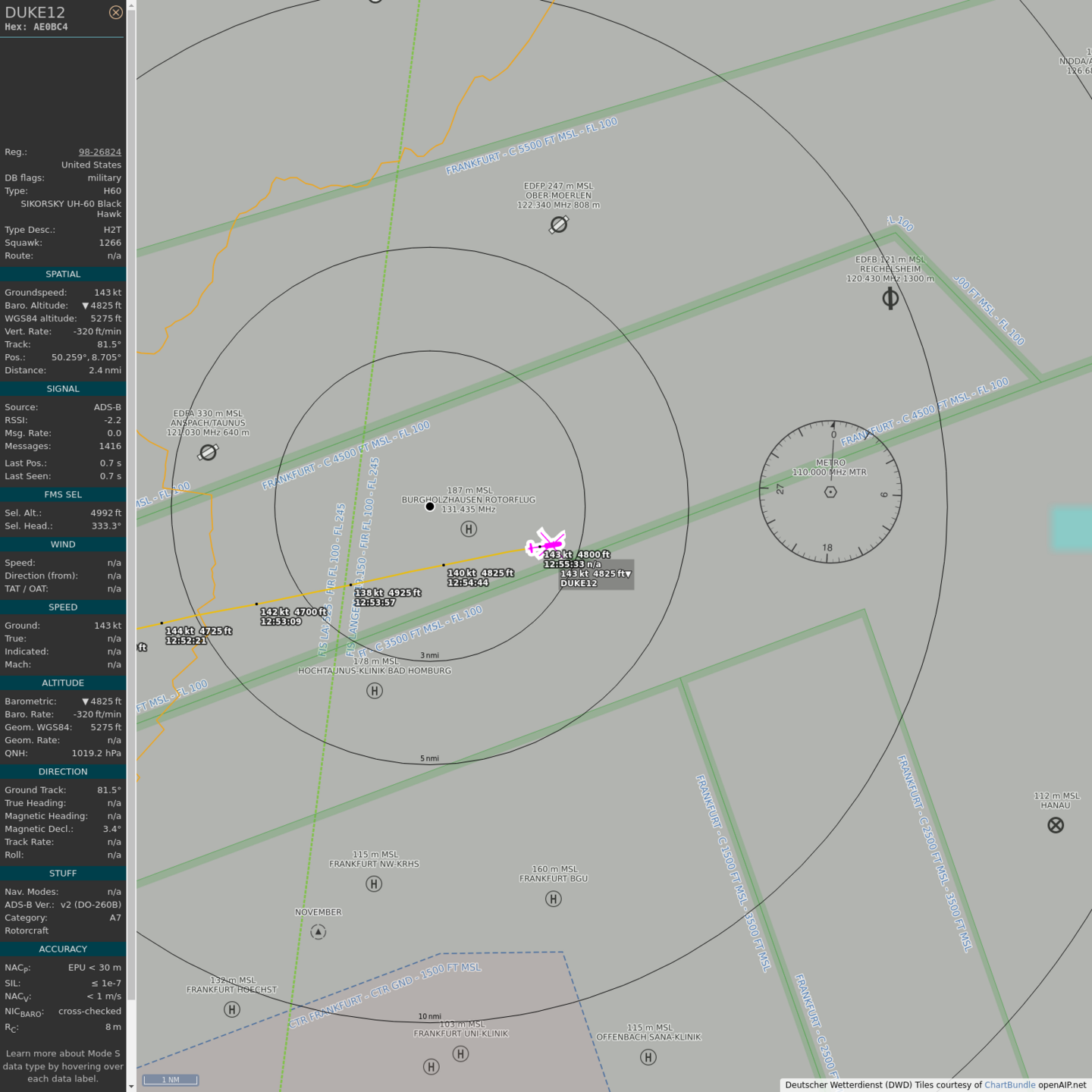1092x1092 pixels.
Task: Click the METRO VOR compass rose center
Action: pyautogui.click(x=830, y=492)
